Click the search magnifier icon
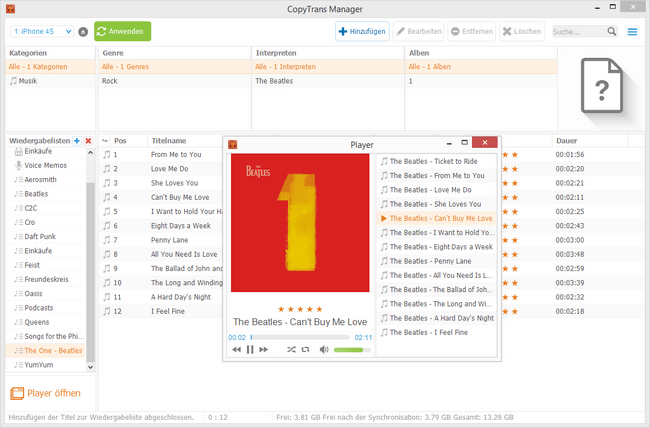The image size is (650, 428). [x=612, y=32]
